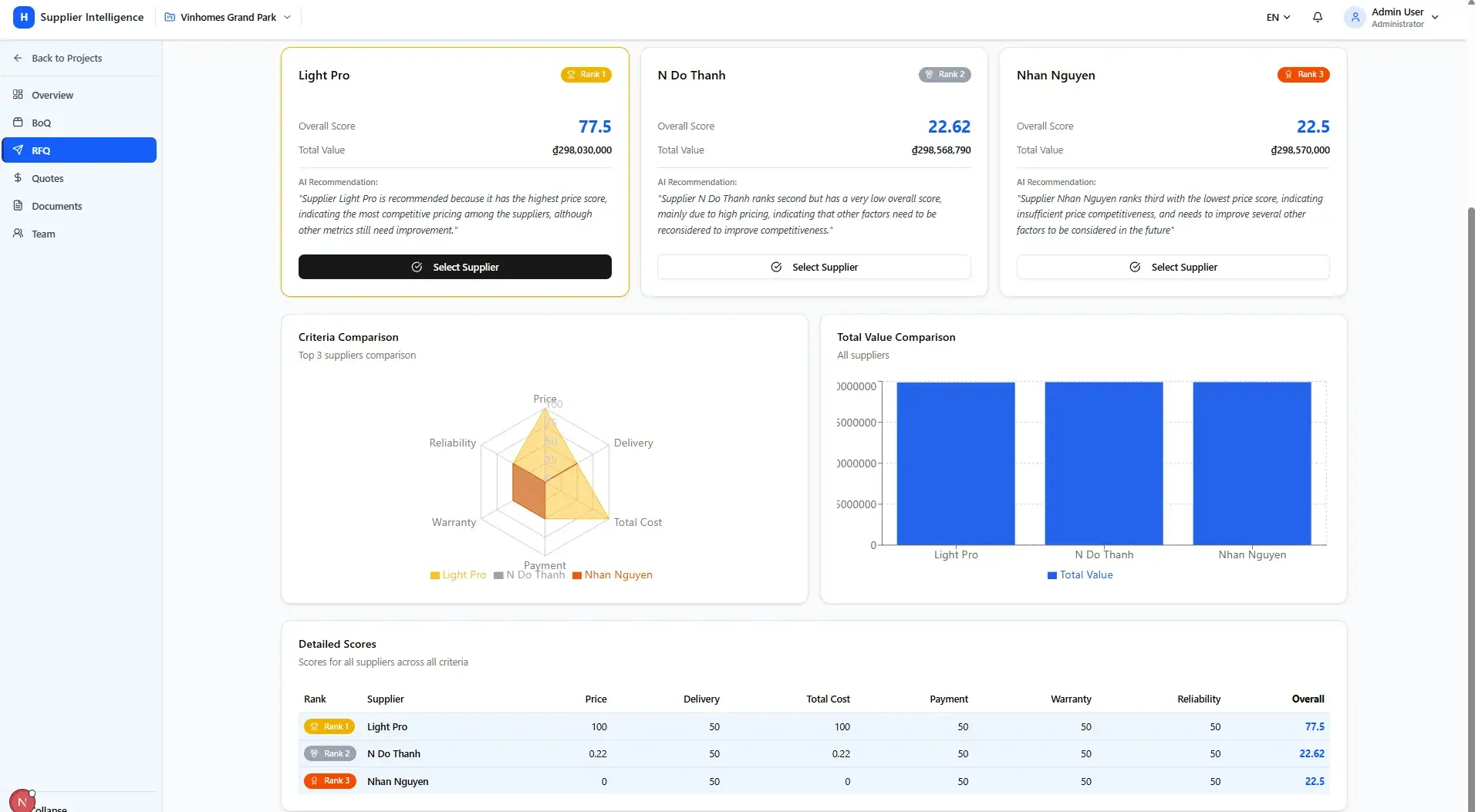Click the Supplier Intelligence logo
This screenshot has height=812, width=1475.
pos(79,16)
